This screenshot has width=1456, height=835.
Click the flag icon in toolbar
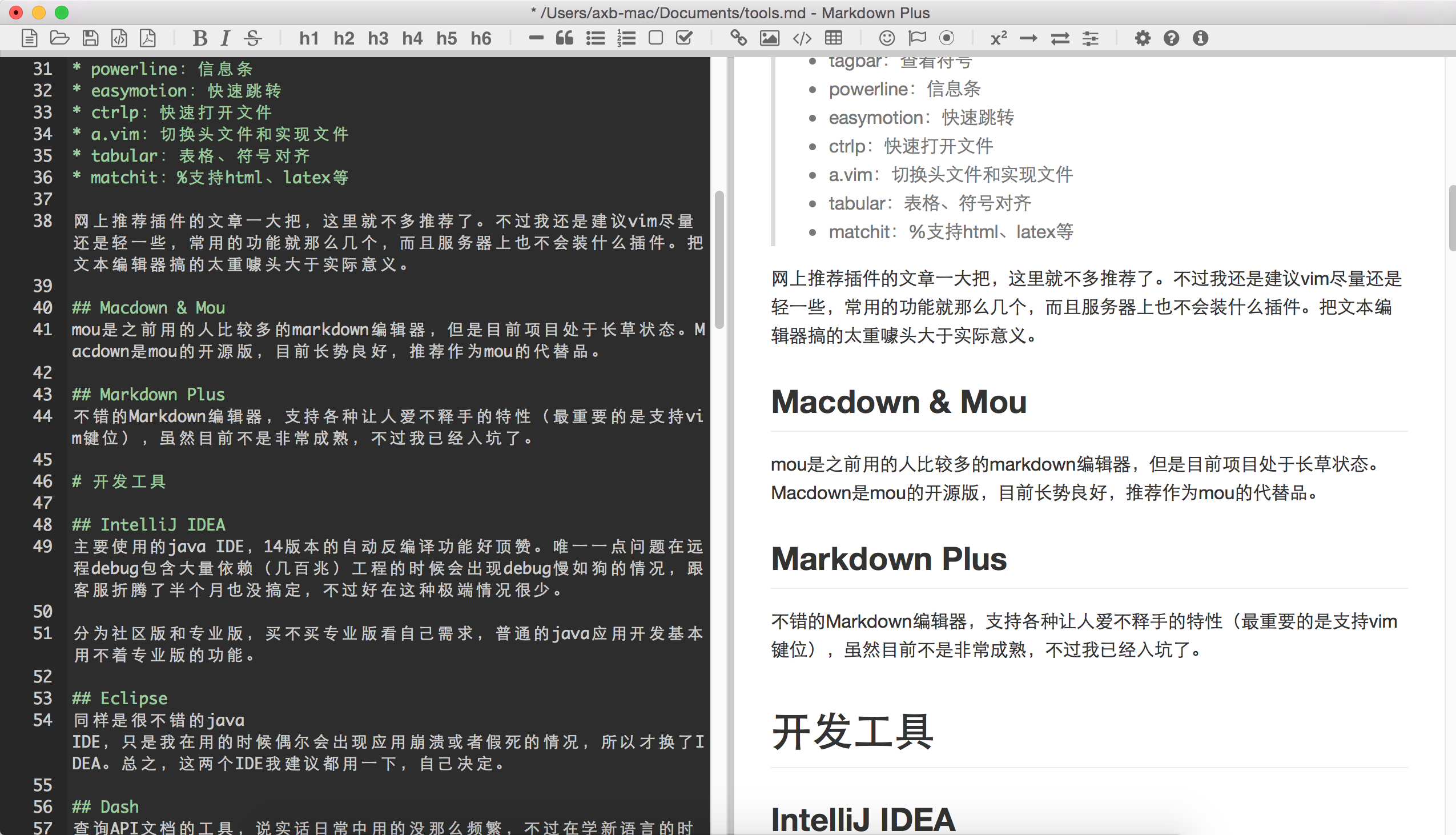(917, 38)
